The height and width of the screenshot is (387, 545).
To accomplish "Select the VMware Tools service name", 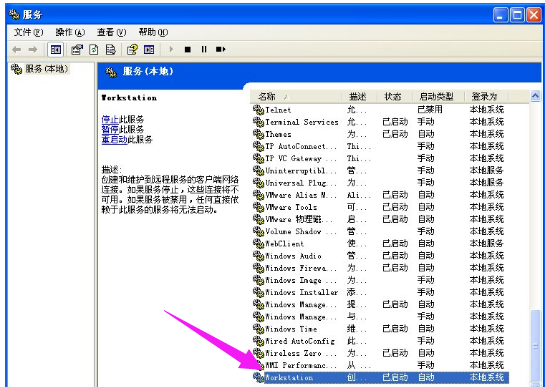I will pos(291,208).
